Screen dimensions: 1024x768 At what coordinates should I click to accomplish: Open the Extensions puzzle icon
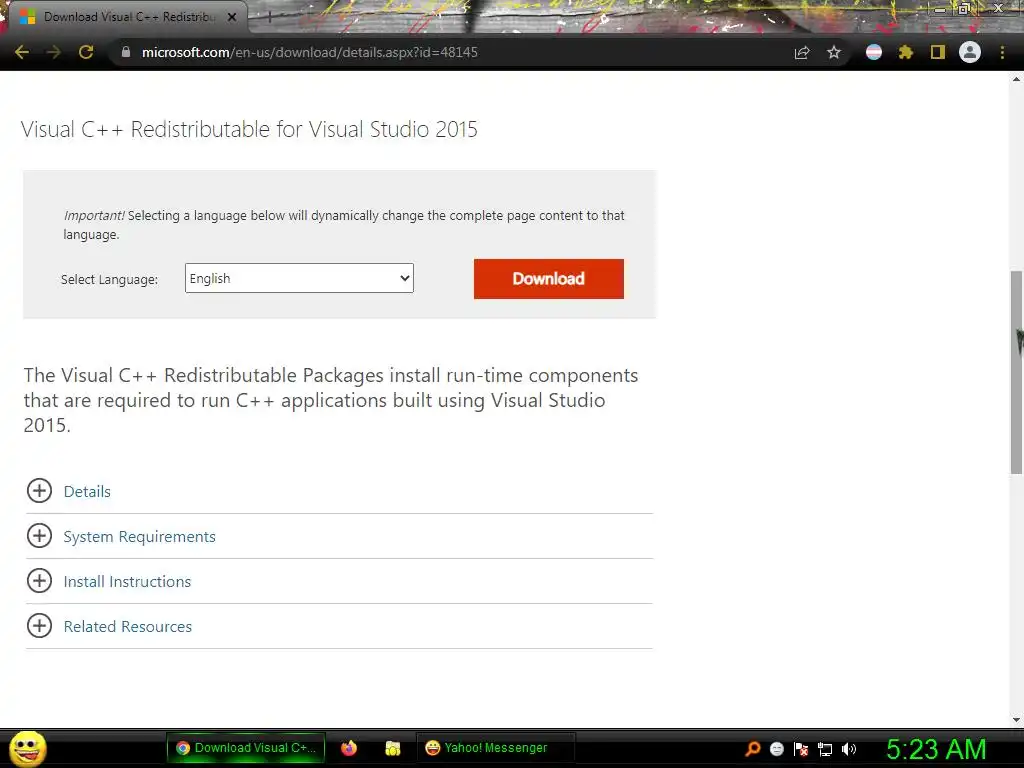tap(906, 52)
